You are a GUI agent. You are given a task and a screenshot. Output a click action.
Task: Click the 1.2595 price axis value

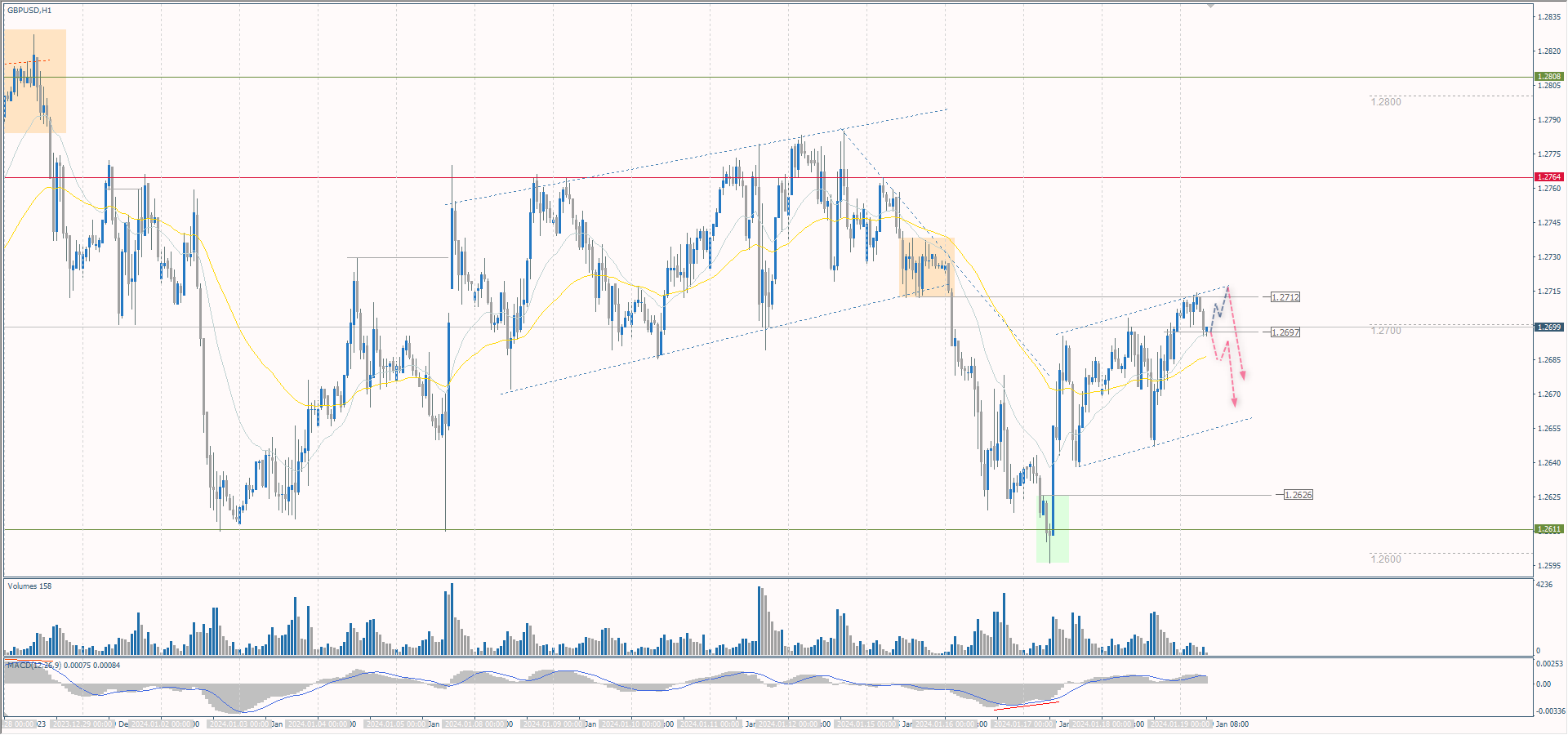1549,566
